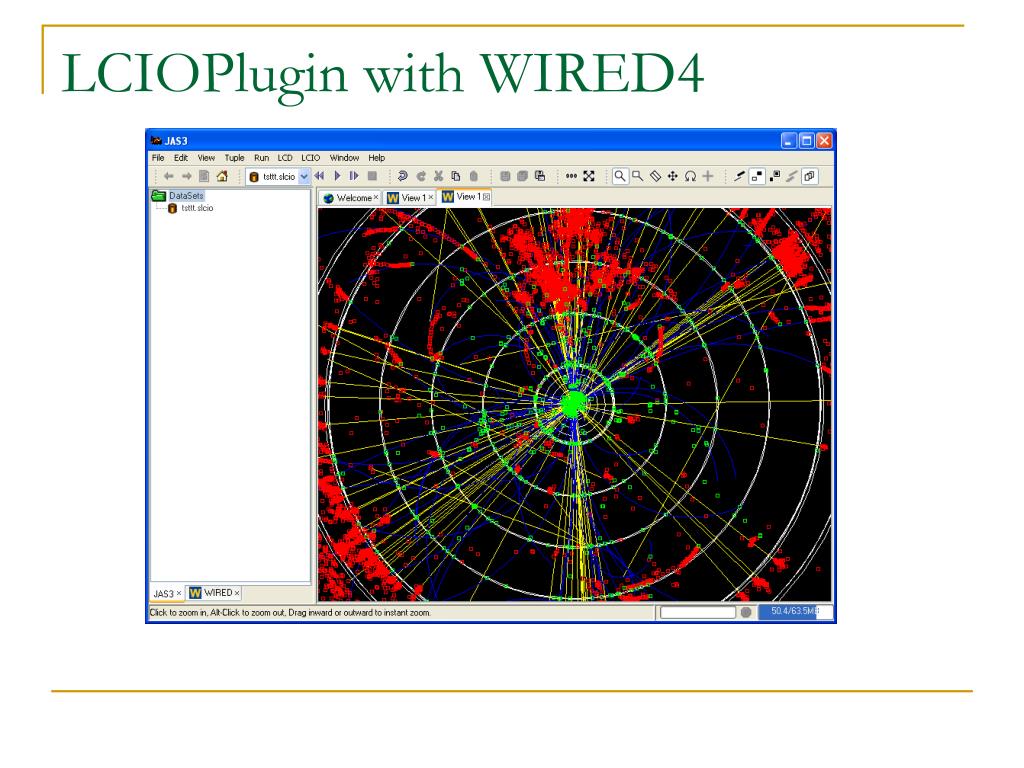The width and height of the screenshot is (1024, 768).
Task: Click the cut scissors icon
Action: click(438, 176)
